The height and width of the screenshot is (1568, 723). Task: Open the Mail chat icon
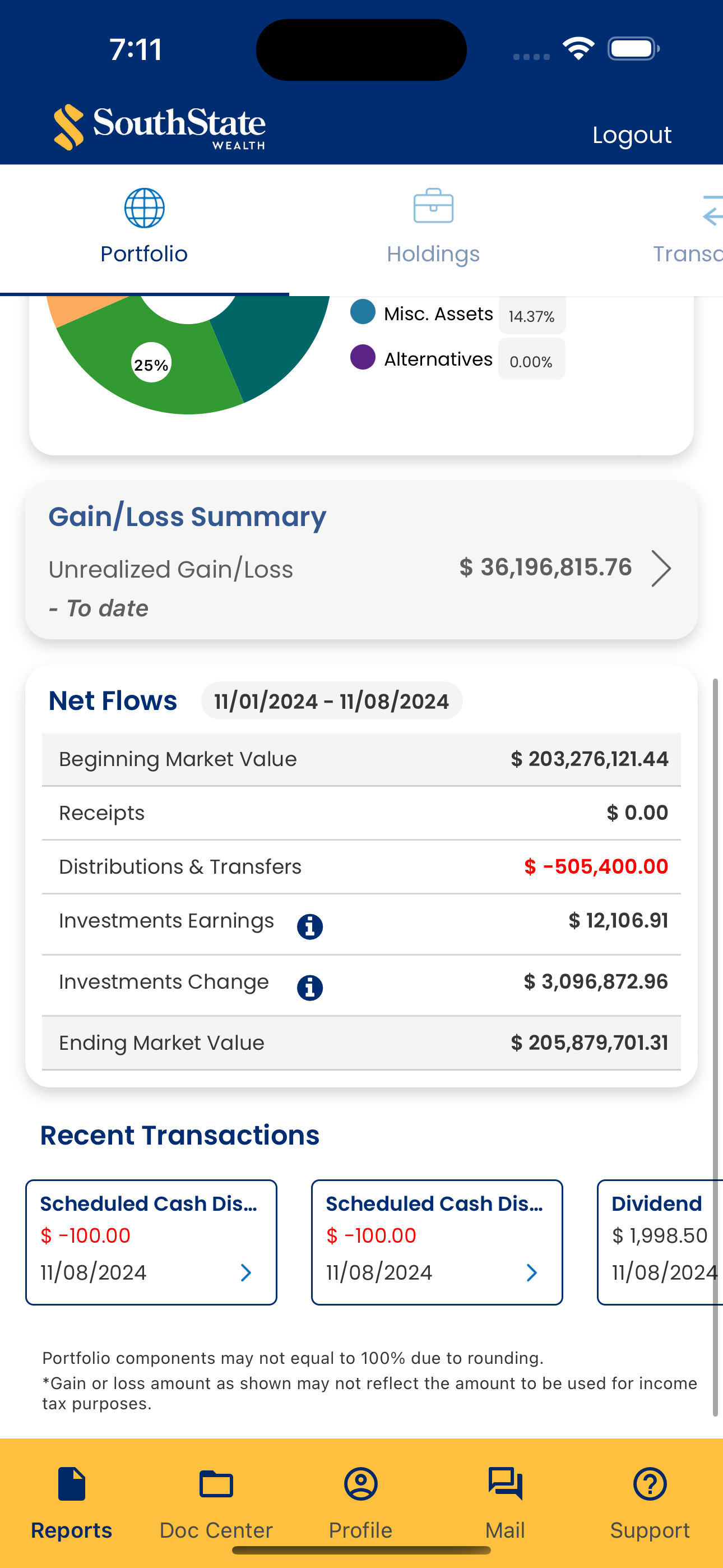(505, 1483)
